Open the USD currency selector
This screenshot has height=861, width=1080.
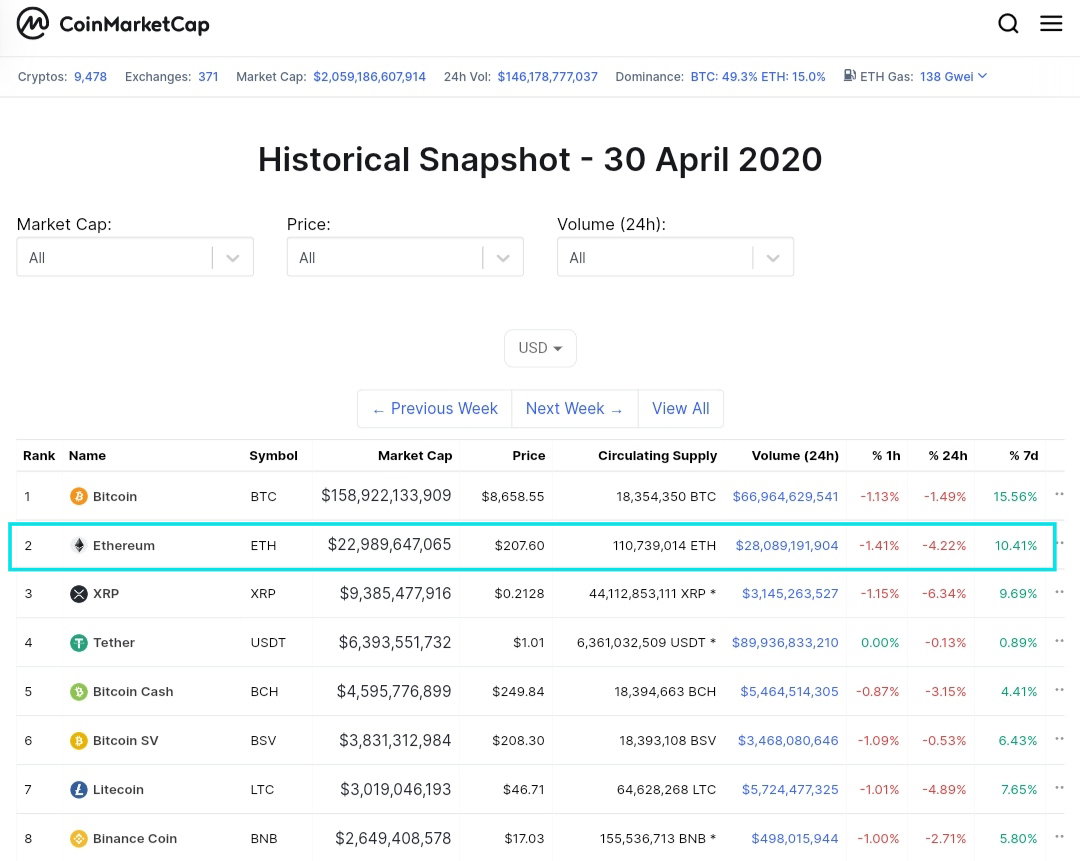pyautogui.click(x=540, y=348)
